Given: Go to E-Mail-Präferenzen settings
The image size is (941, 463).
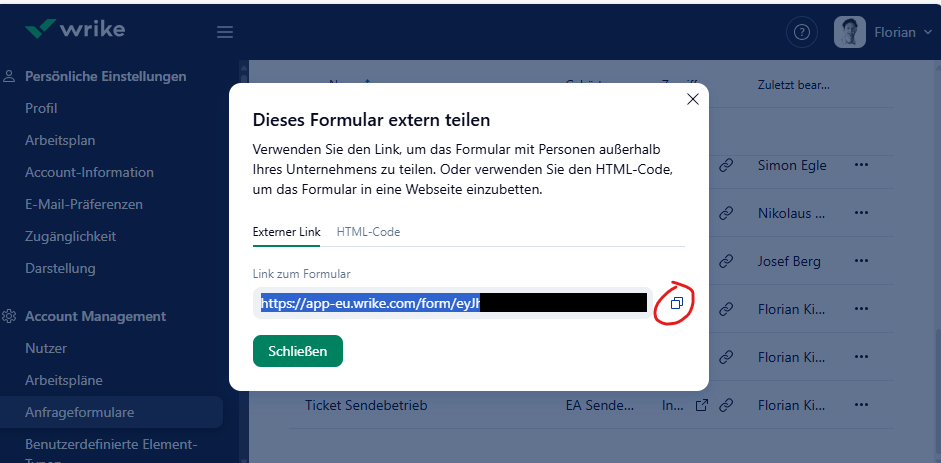Looking at the screenshot, I should point(84,204).
